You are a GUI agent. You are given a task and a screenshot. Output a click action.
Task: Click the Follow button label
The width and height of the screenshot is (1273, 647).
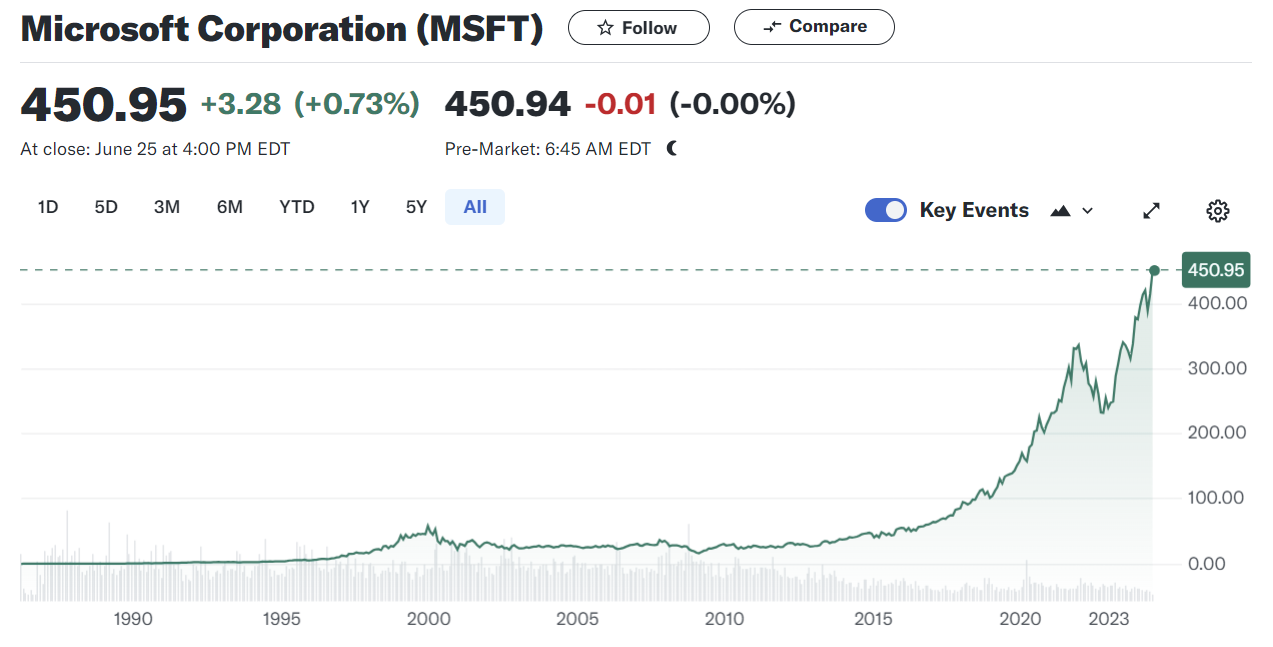649,28
